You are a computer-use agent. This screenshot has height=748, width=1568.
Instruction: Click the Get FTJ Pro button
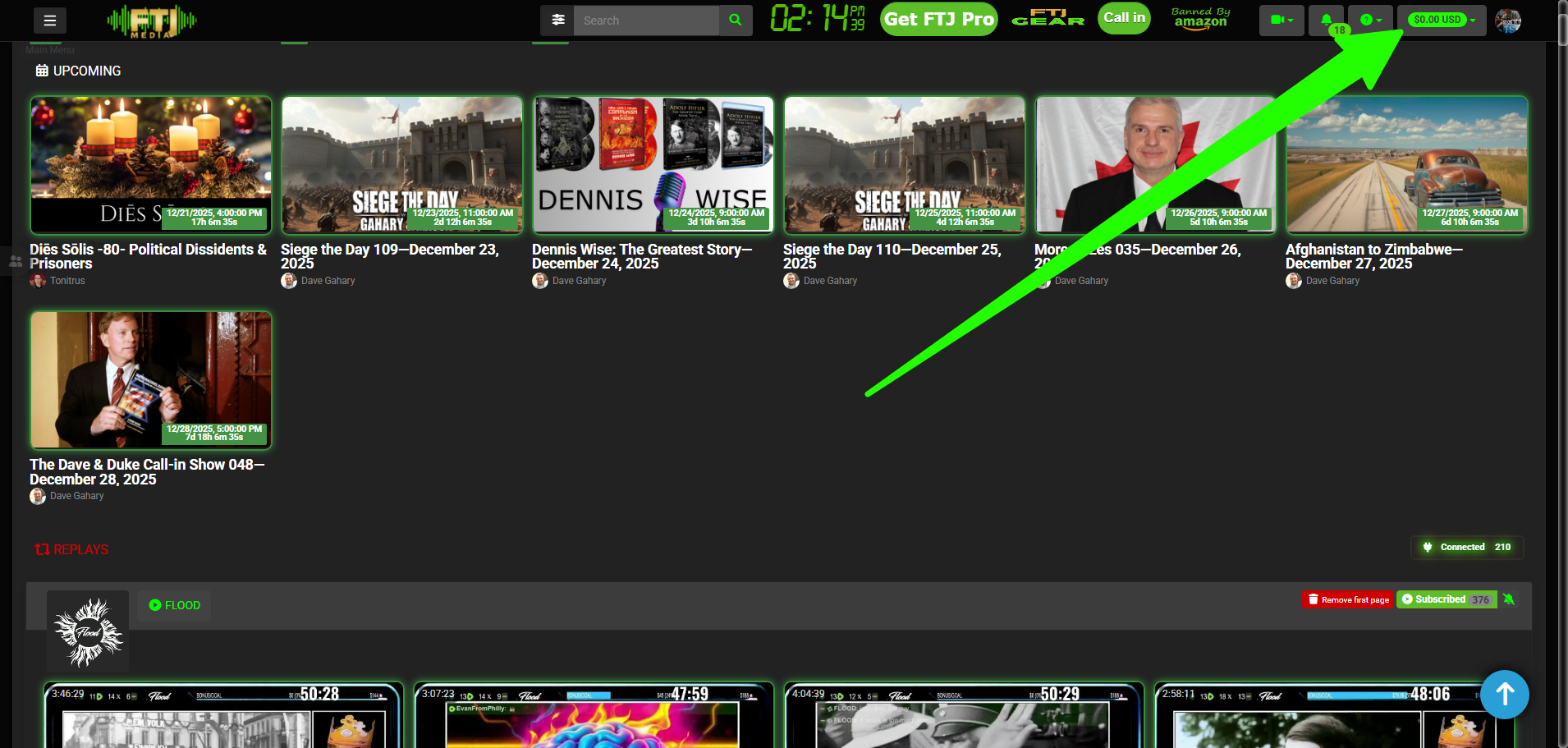click(938, 19)
